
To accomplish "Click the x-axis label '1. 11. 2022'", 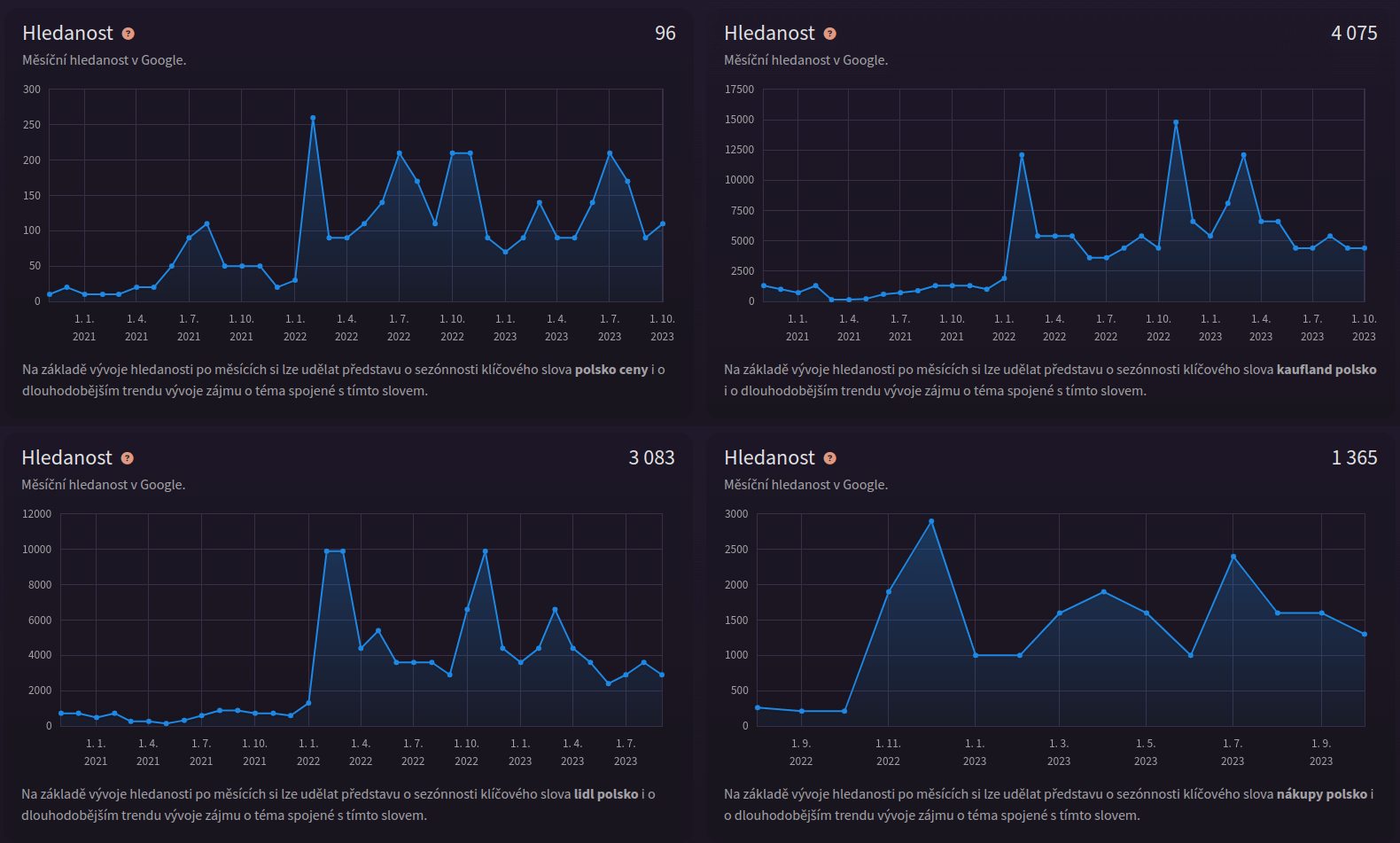I will click(888, 753).
